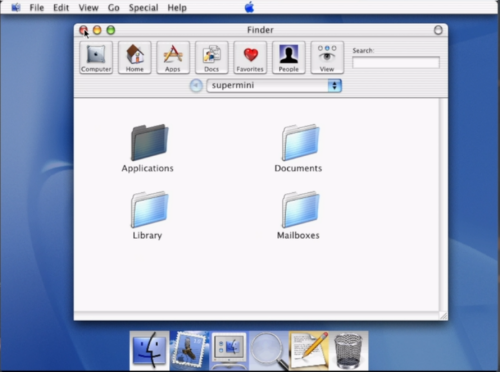Open the File menu
Image resolution: width=500 pixels, height=372 pixels.
37,7
